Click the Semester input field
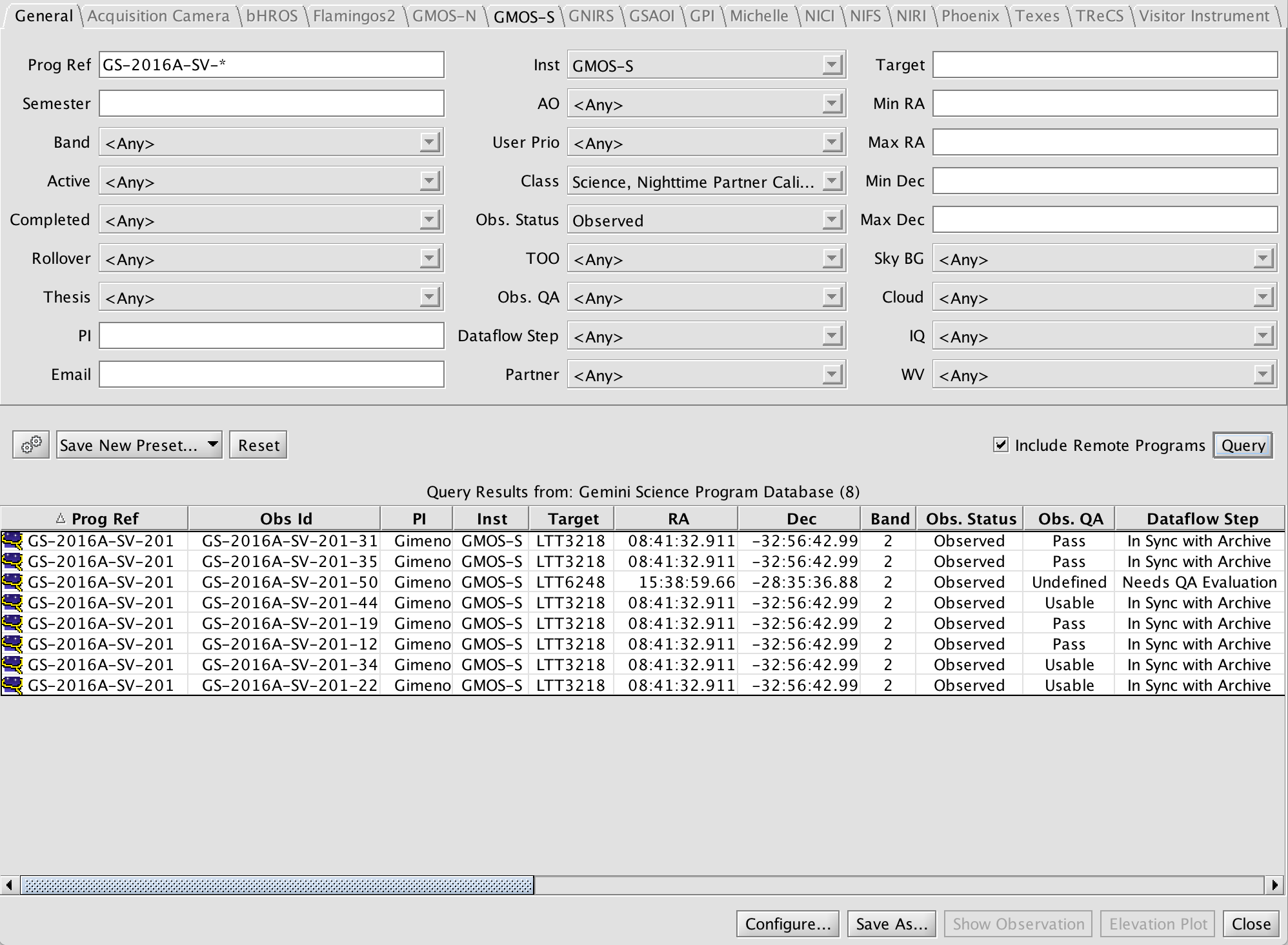1288x945 pixels. click(x=271, y=103)
